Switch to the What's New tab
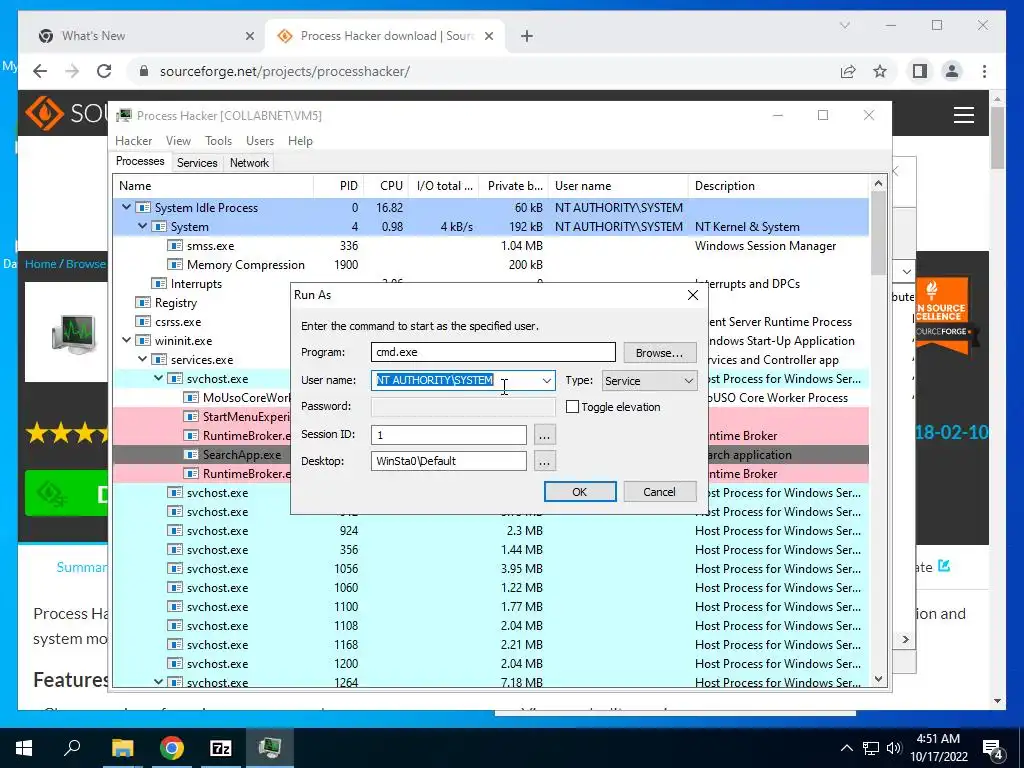 [146, 36]
